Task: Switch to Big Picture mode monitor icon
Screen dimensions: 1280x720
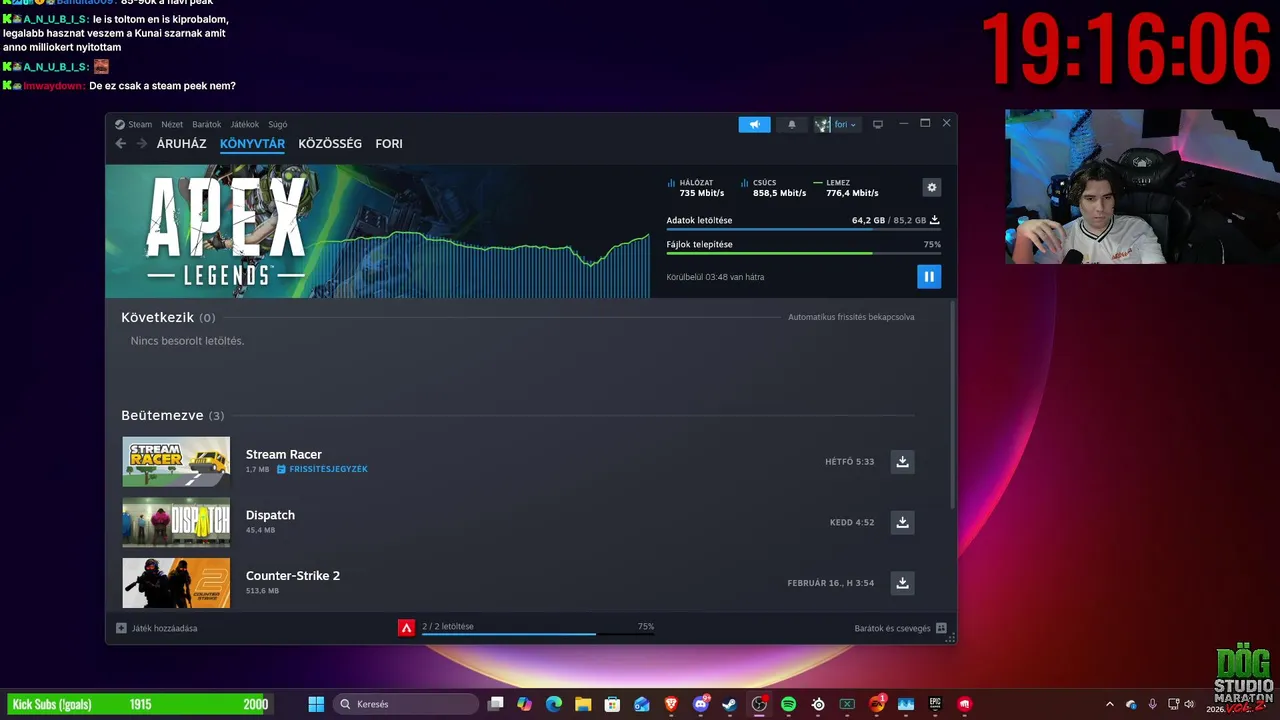Action: coord(878,125)
